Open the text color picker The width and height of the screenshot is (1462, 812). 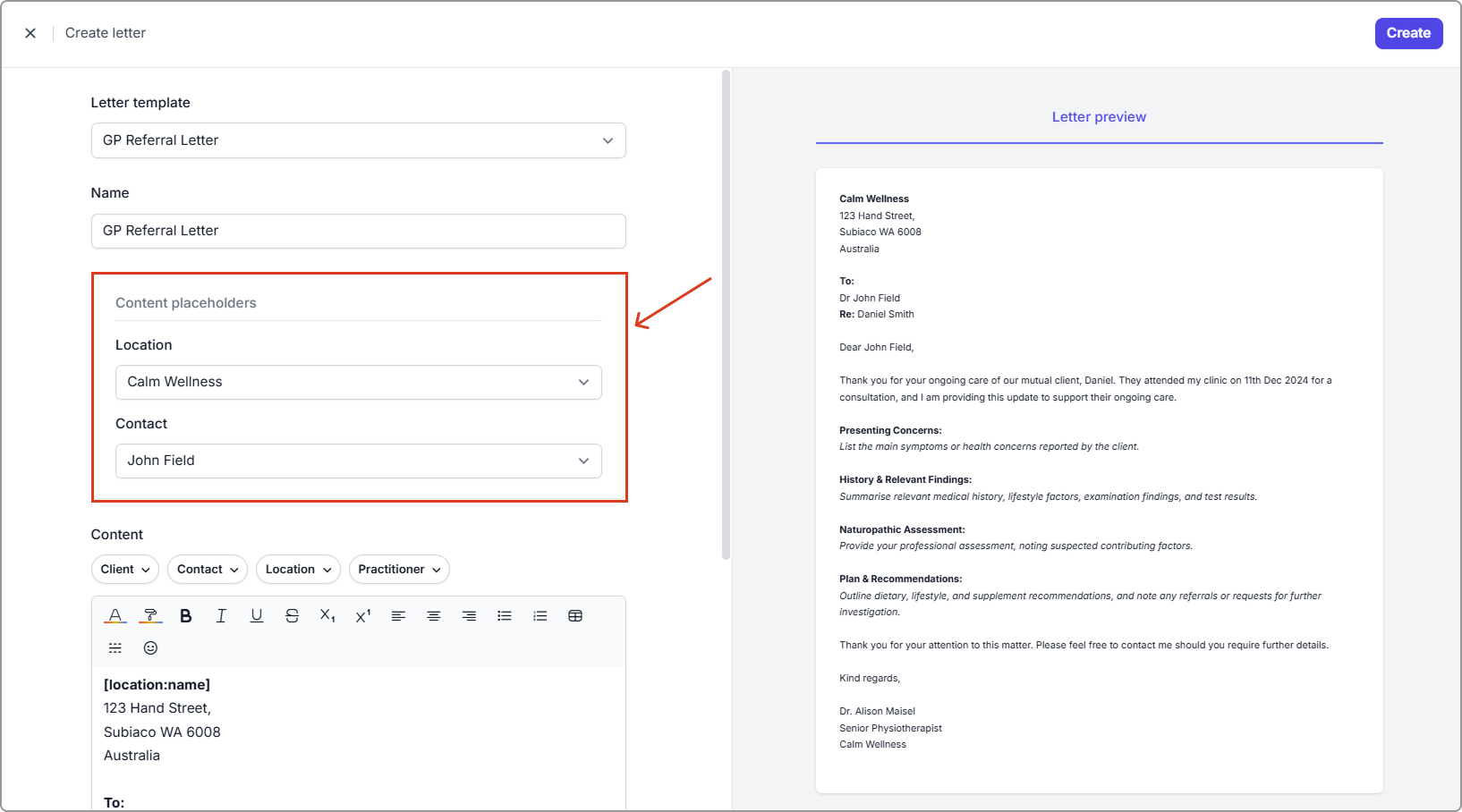tap(115, 616)
